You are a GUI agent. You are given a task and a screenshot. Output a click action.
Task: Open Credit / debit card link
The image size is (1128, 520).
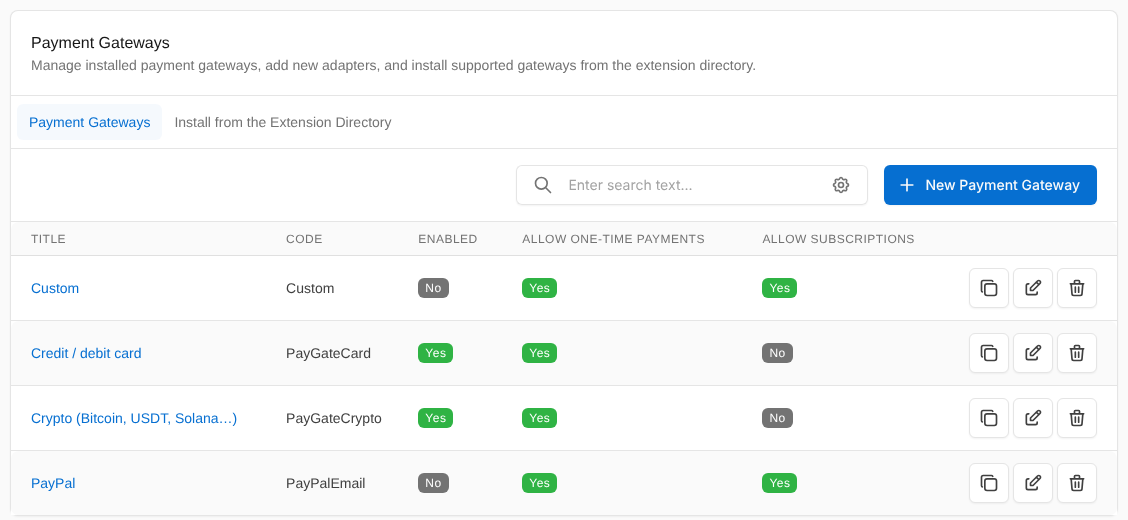pos(86,353)
